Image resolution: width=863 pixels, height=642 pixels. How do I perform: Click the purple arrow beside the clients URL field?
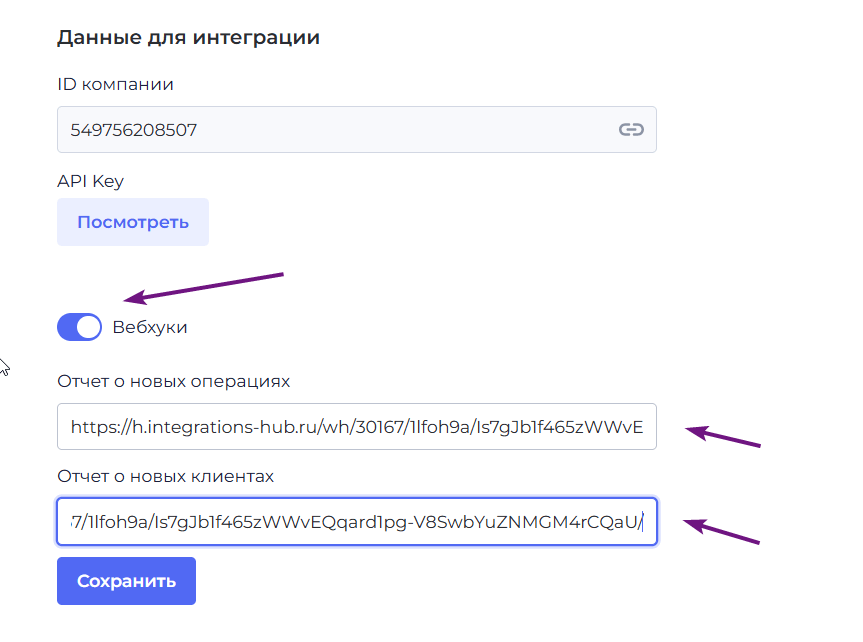click(722, 531)
